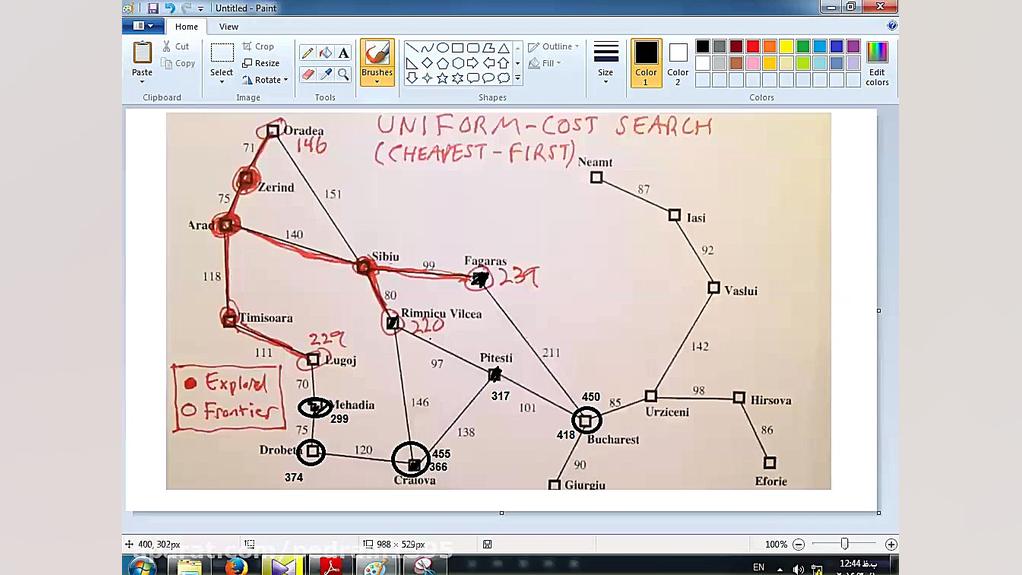Switch to the View ribbon tab
The image size is (1022, 575).
tap(228, 27)
